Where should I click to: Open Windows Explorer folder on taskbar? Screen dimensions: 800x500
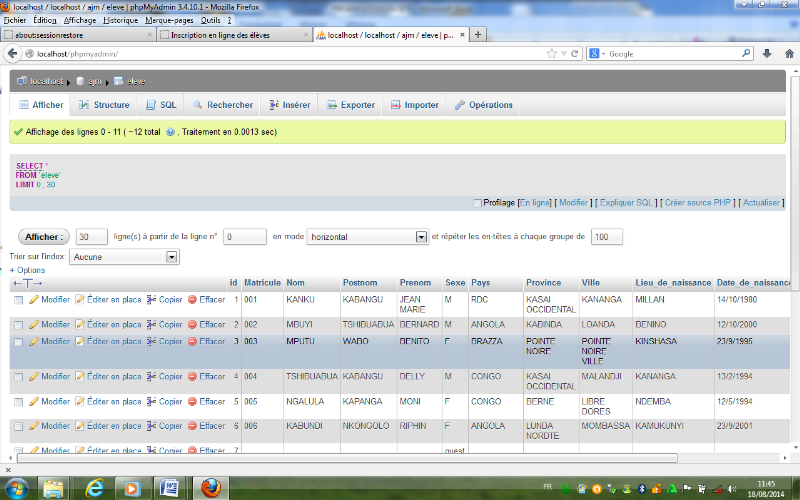pos(54,488)
